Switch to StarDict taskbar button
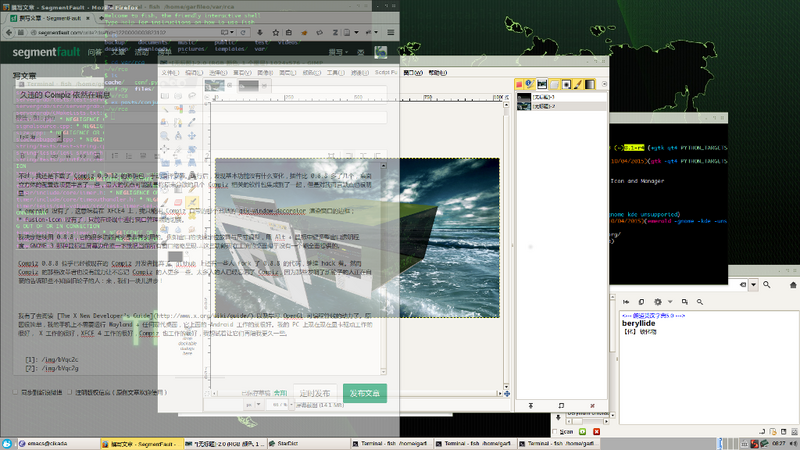The image size is (800, 450). click(x=308, y=444)
